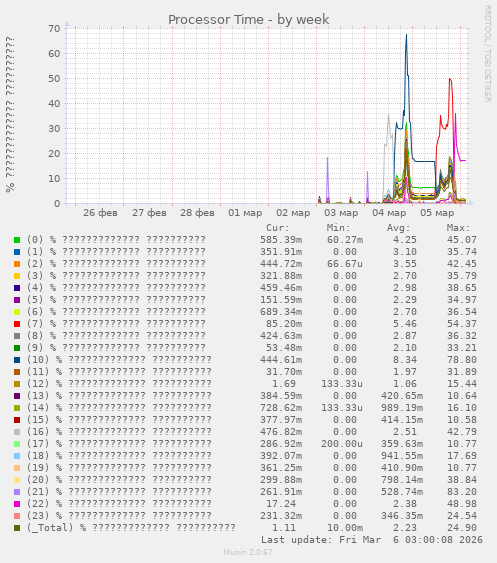Click the '28 фев' x-axis date label
This screenshot has height=563, width=497.
(x=197, y=213)
